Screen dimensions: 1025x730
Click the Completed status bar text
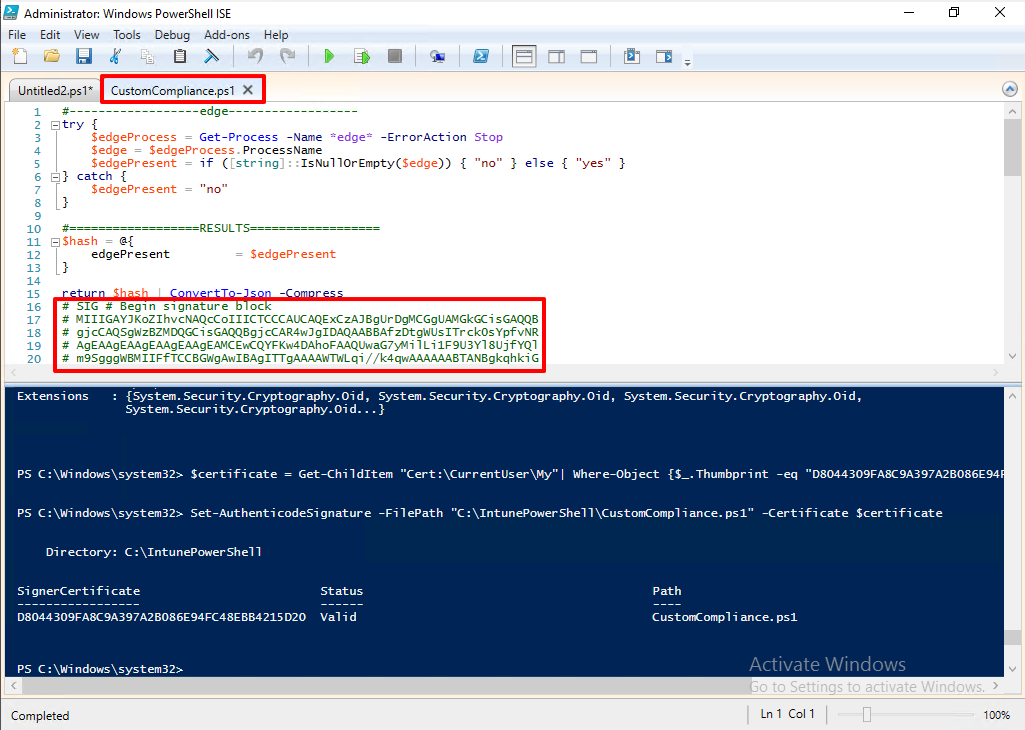click(40, 716)
